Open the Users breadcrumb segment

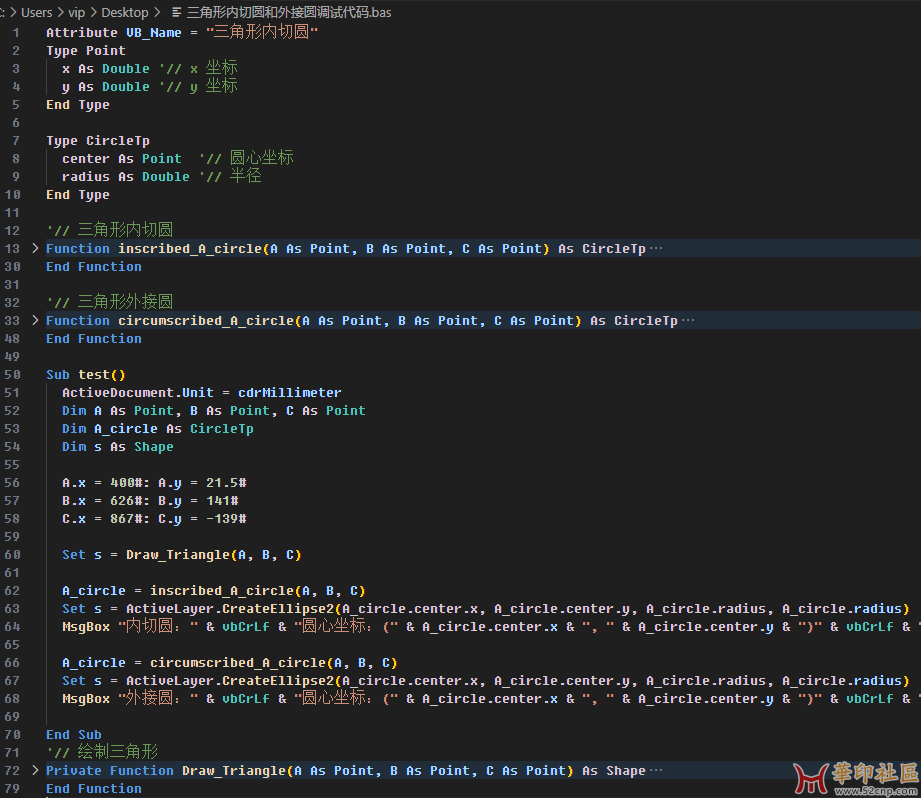pyautogui.click(x=36, y=13)
